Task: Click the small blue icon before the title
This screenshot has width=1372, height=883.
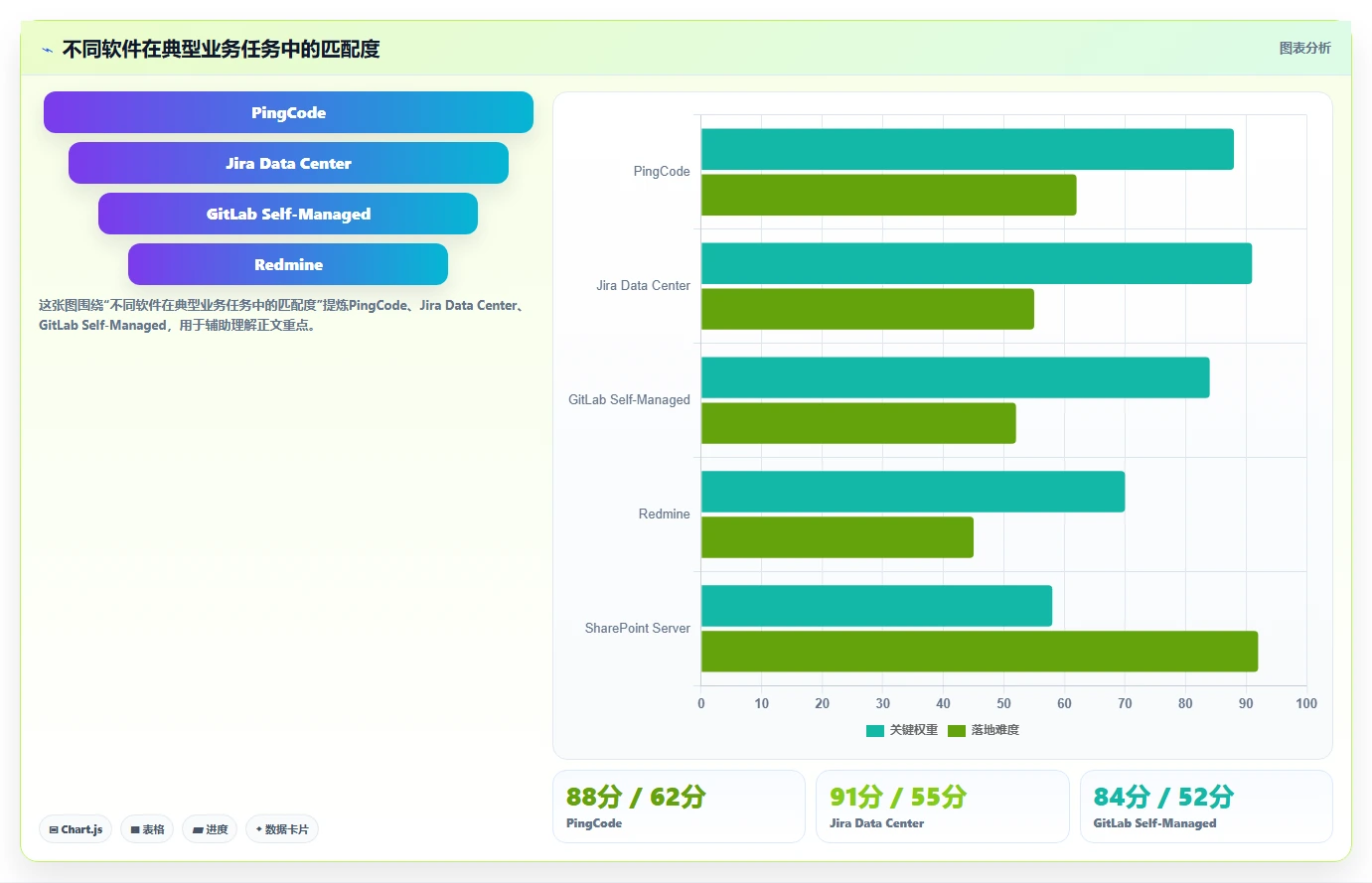Action: pyautogui.click(x=47, y=50)
